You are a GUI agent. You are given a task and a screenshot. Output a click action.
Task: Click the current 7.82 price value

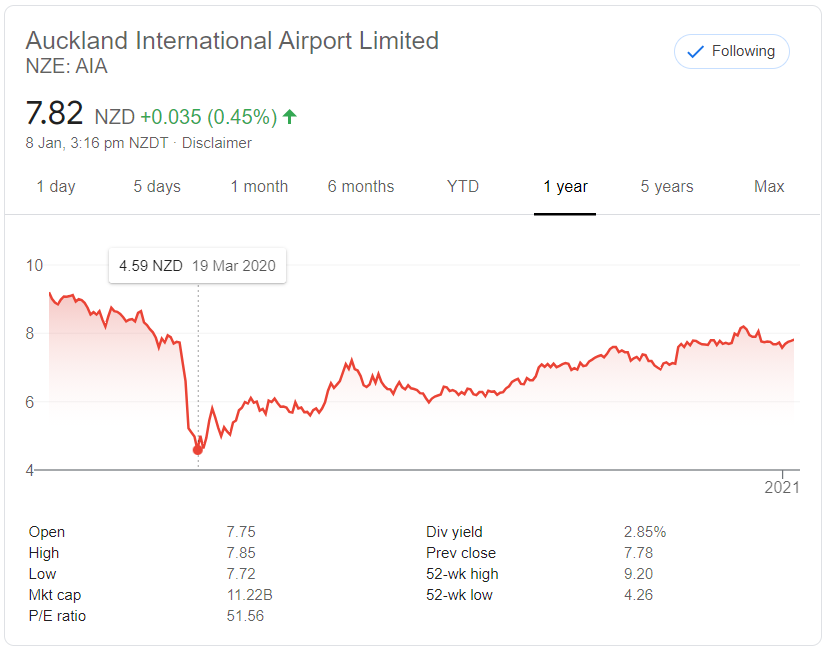pos(54,113)
